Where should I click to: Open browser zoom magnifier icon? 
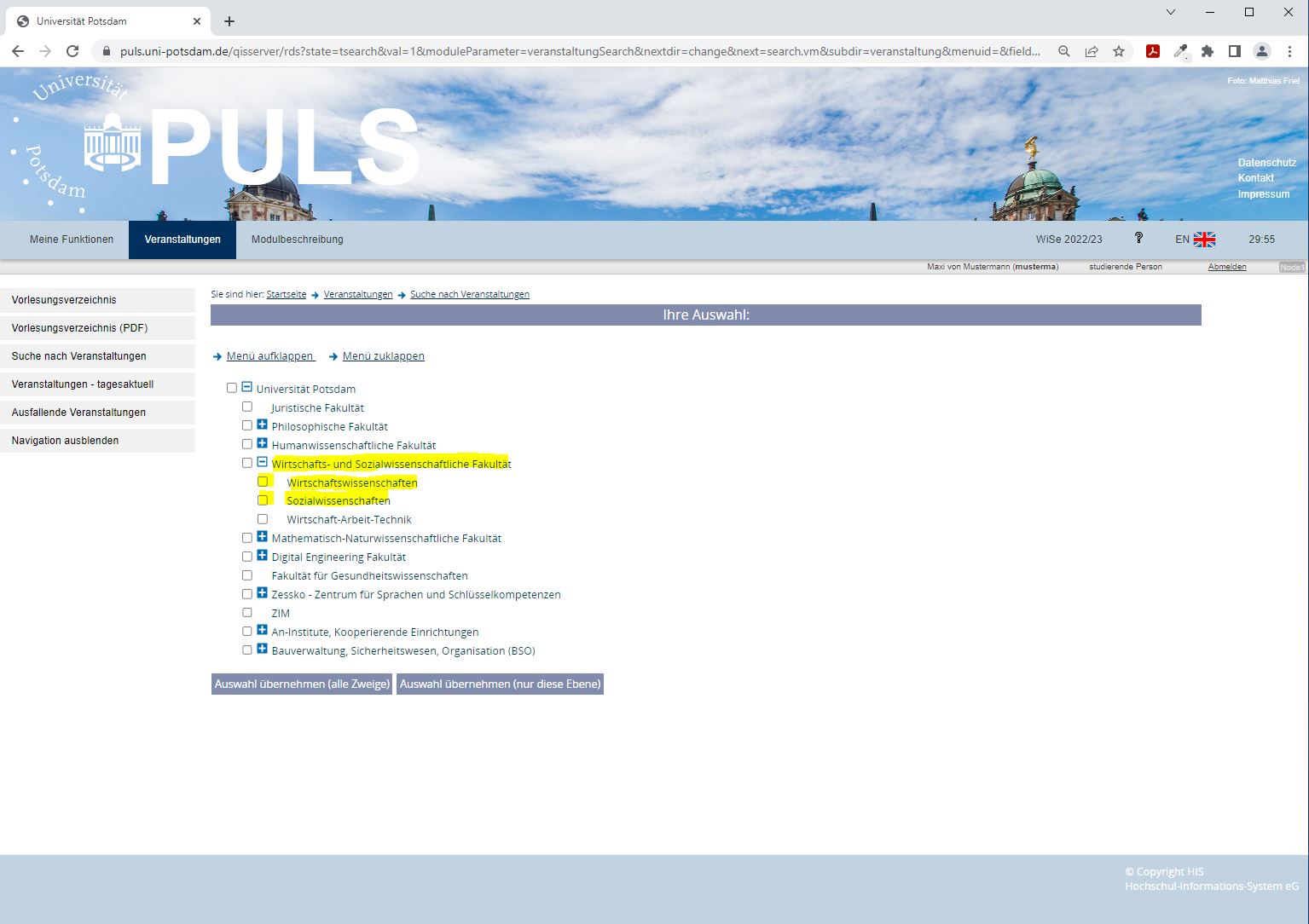[x=1064, y=51]
